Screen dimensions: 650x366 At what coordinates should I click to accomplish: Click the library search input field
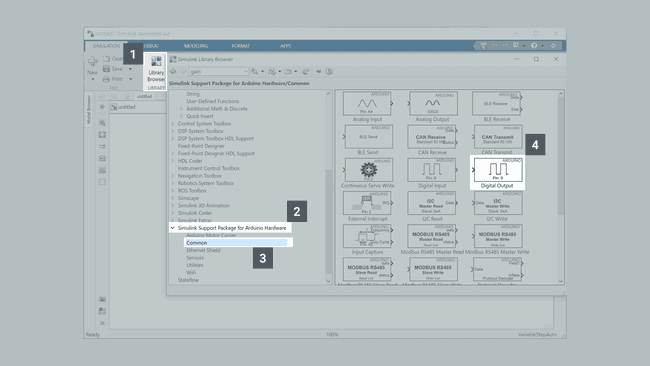click(216, 71)
